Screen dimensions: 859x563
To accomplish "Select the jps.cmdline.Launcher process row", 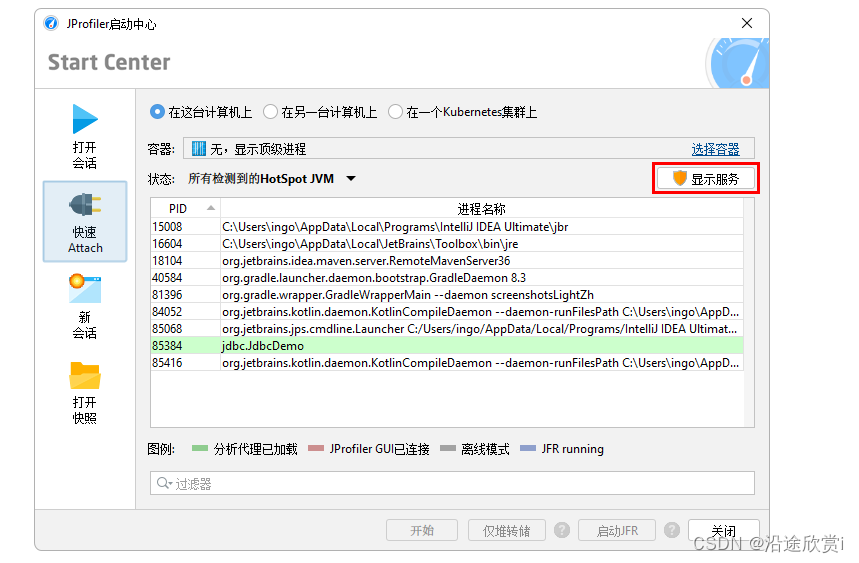I will (x=447, y=329).
